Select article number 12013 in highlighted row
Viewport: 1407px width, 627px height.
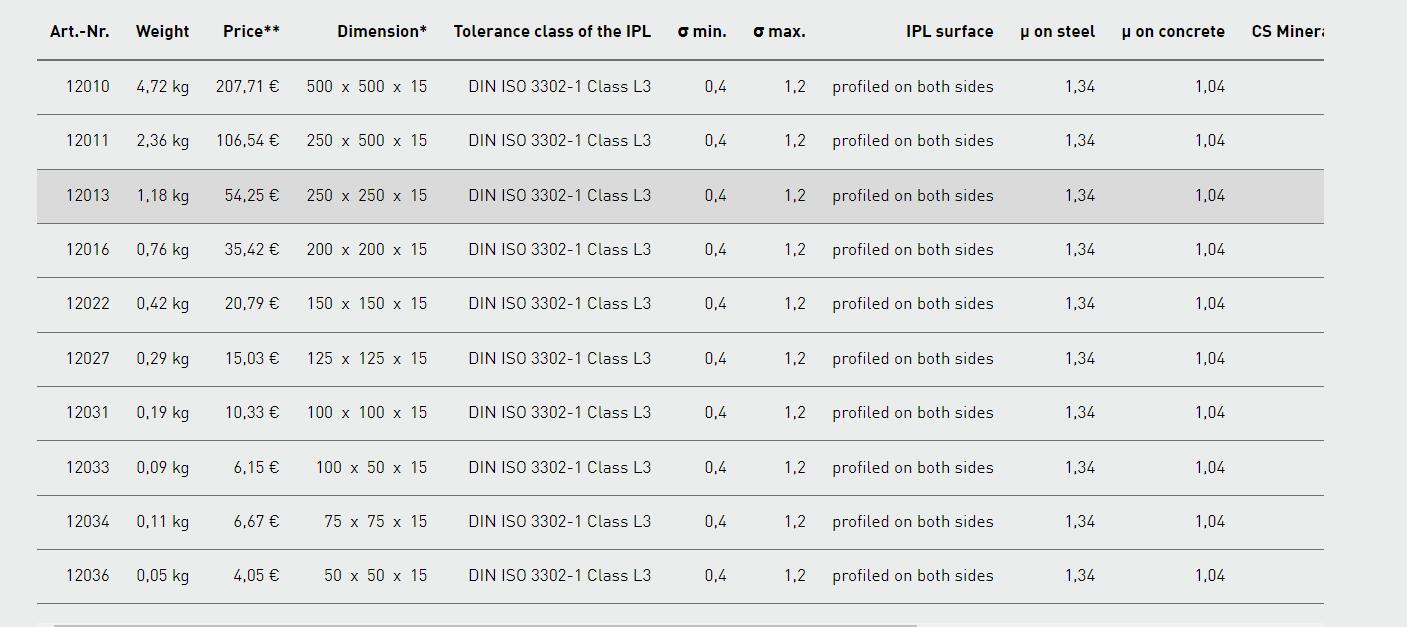coord(88,196)
